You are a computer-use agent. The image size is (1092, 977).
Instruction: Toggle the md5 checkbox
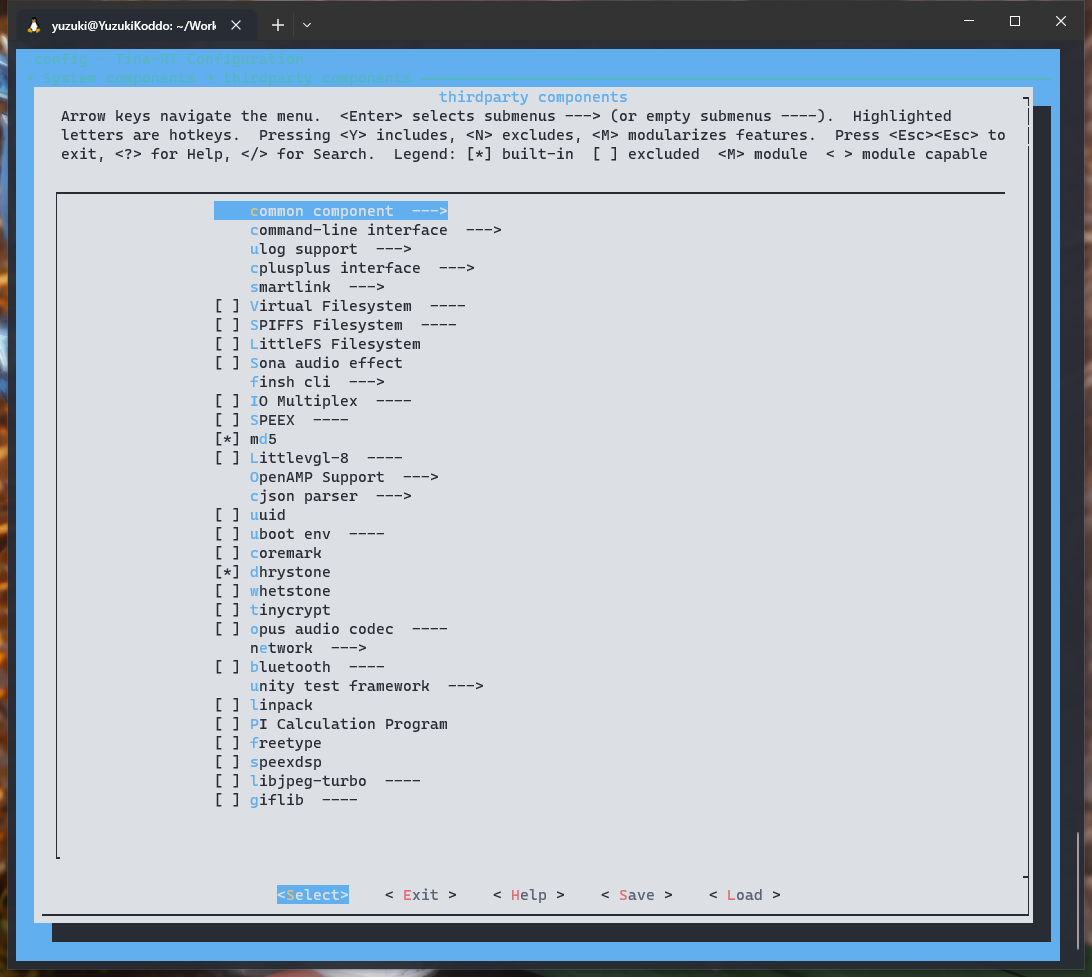click(228, 439)
